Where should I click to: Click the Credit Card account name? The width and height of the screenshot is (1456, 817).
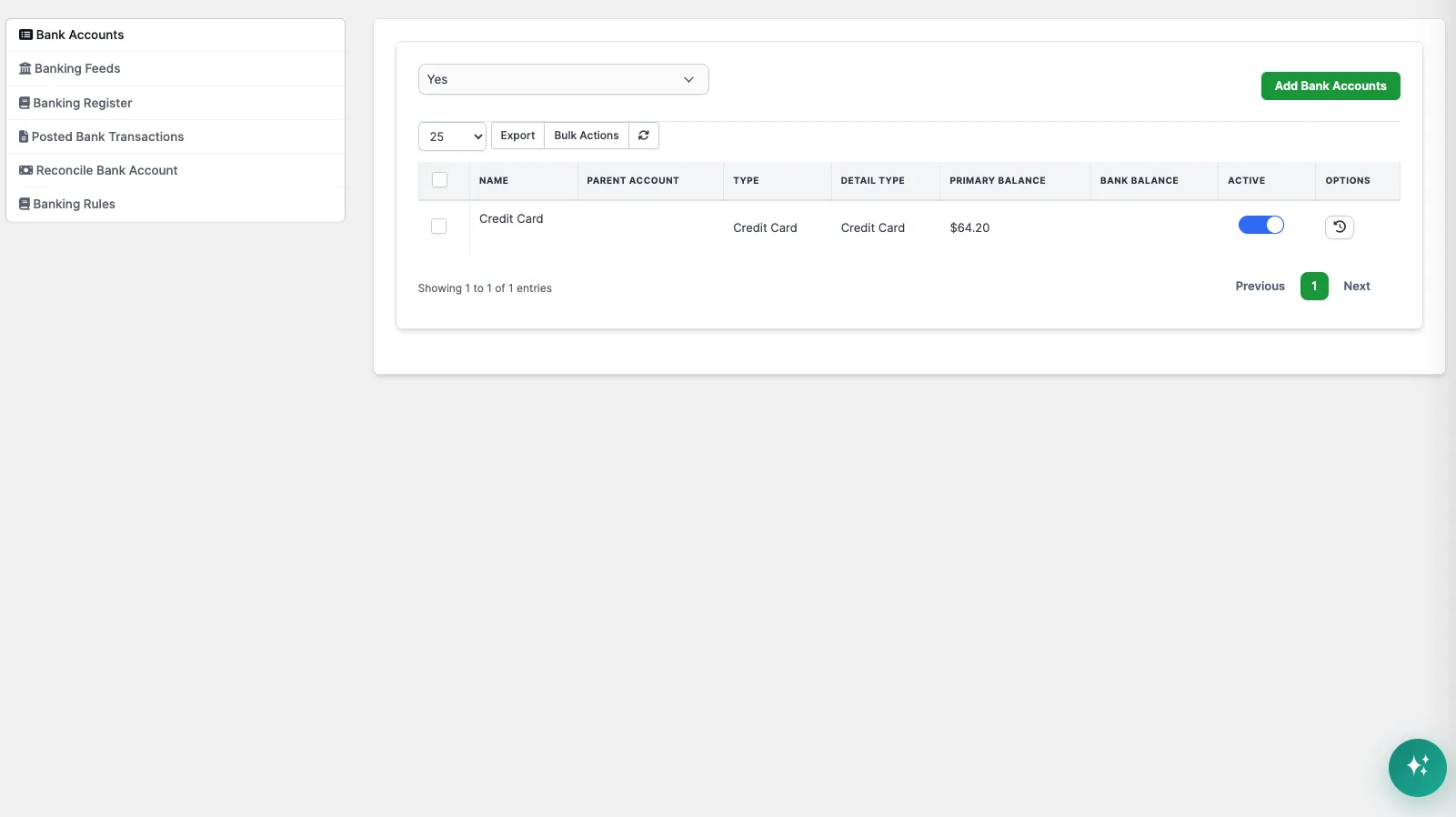point(511,218)
